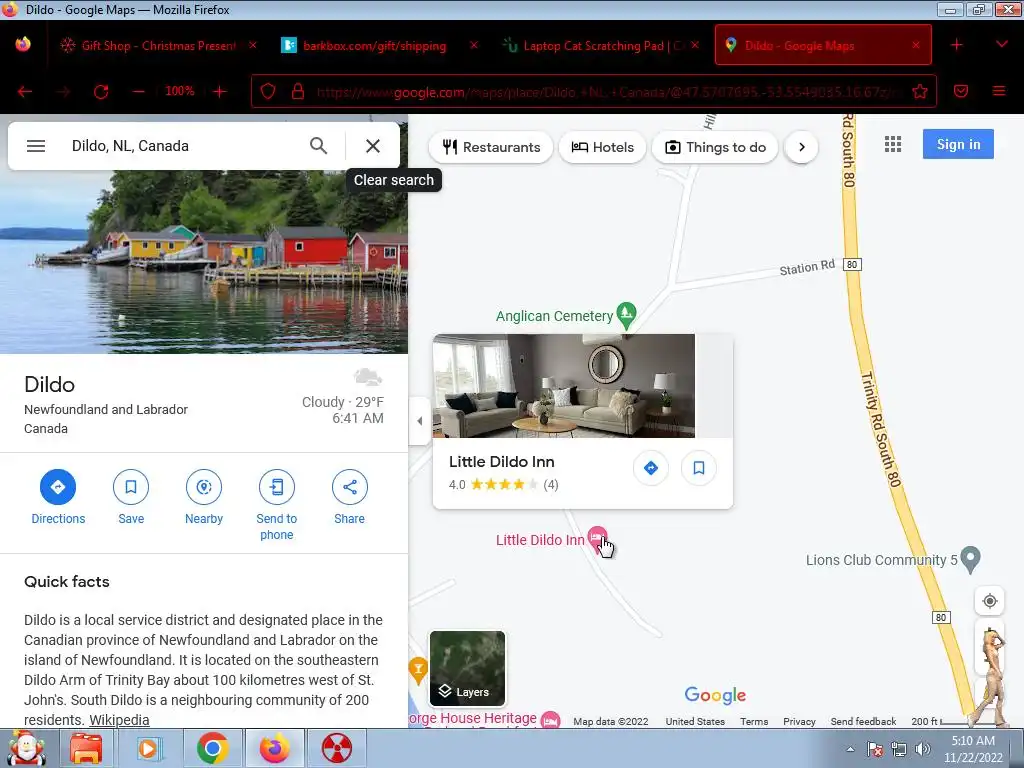List all tabs dropdown arrow
Viewport: 1024px width, 768px height.
(x=1002, y=44)
